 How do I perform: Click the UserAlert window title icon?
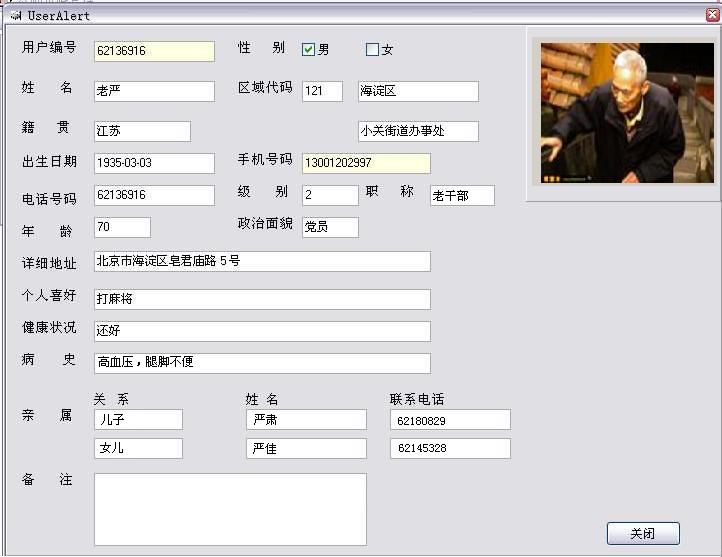[x=16, y=16]
